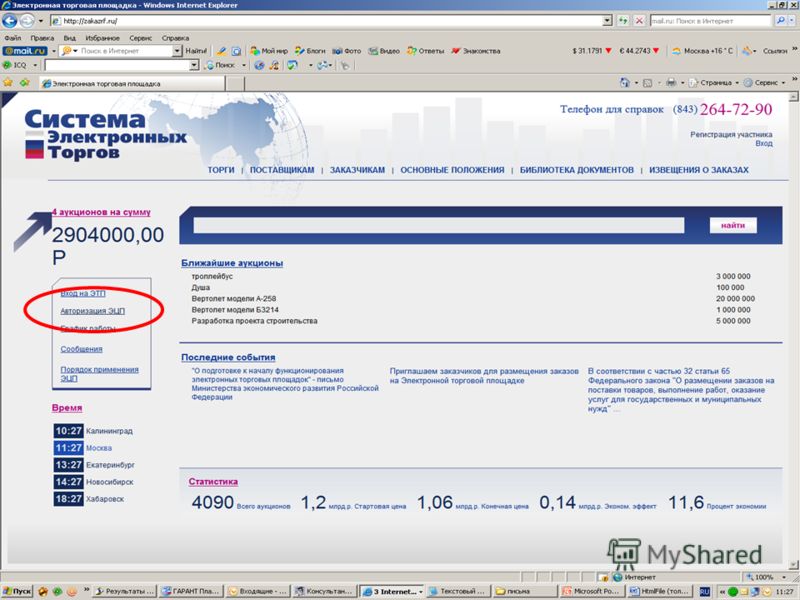Click the Мой мир toolbar icon

tap(269, 51)
